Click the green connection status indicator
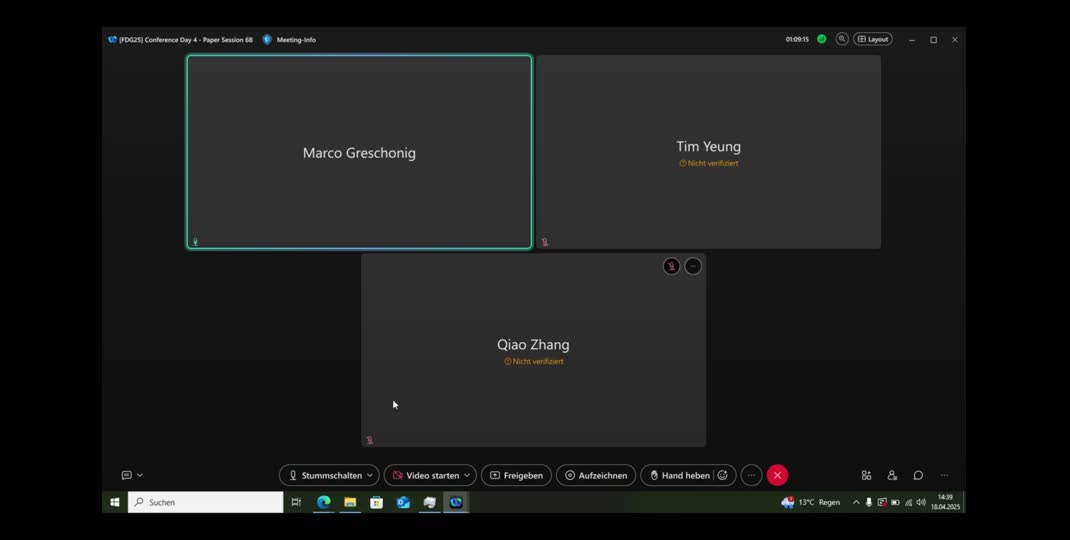 822,39
